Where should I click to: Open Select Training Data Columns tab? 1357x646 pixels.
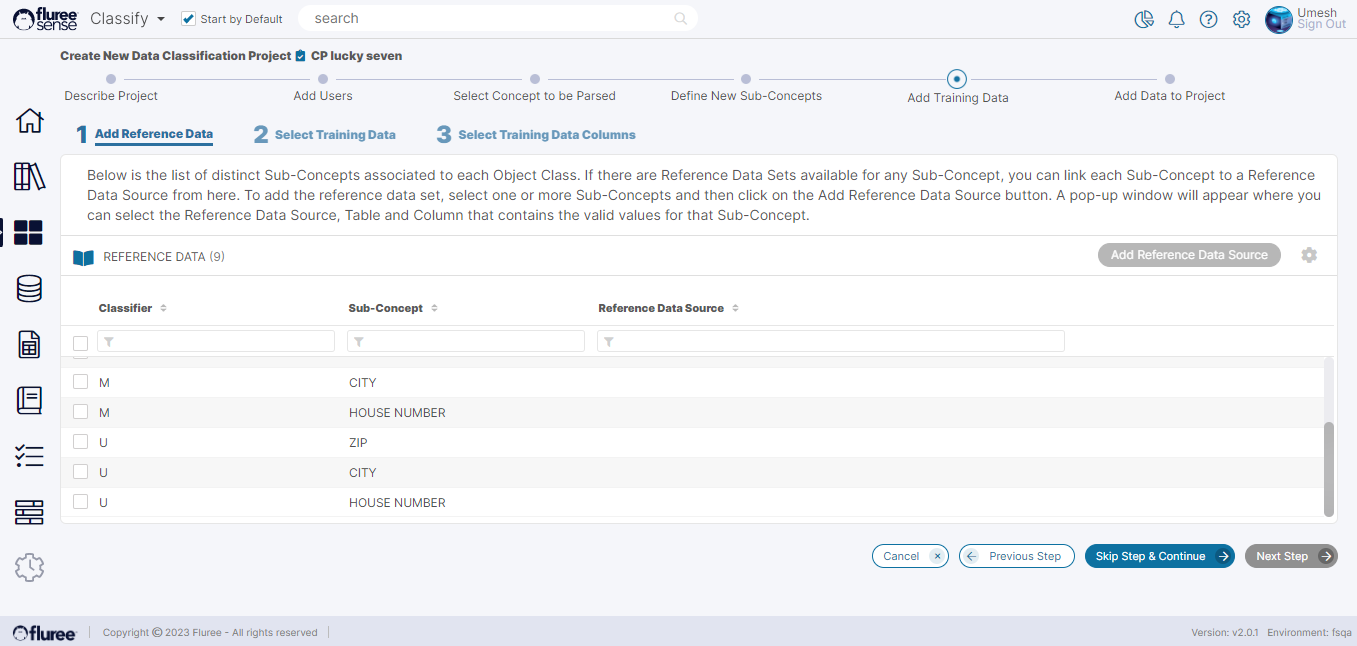coord(546,135)
